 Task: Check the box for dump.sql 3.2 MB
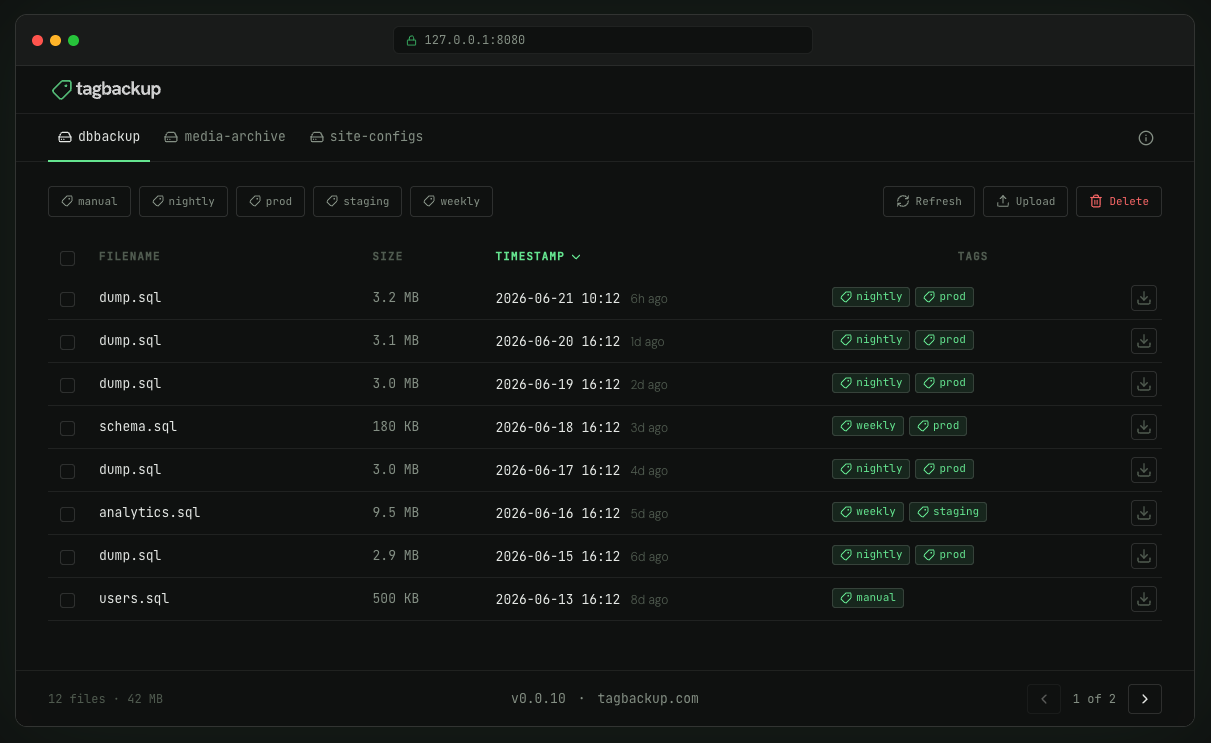(x=67, y=299)
